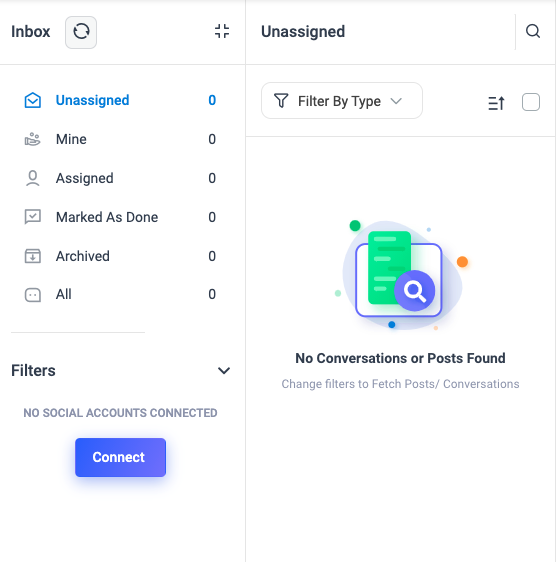This screenshot has height=562, width=556.
Task: Click the sort order icon
Action: pos(496,103)
